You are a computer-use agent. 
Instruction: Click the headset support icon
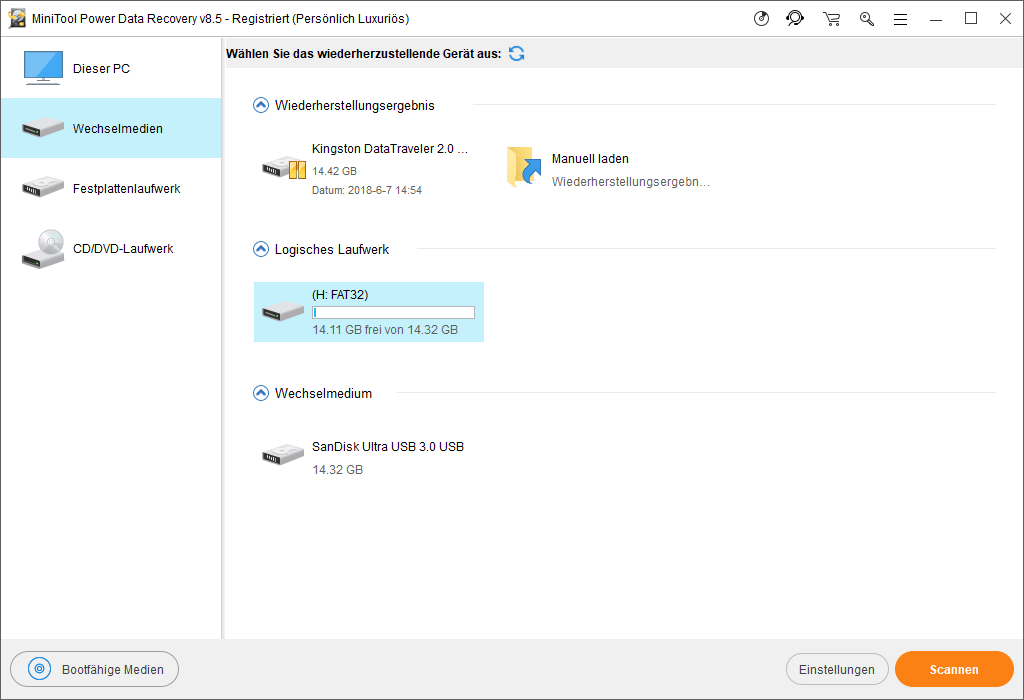tap(795, 18)
